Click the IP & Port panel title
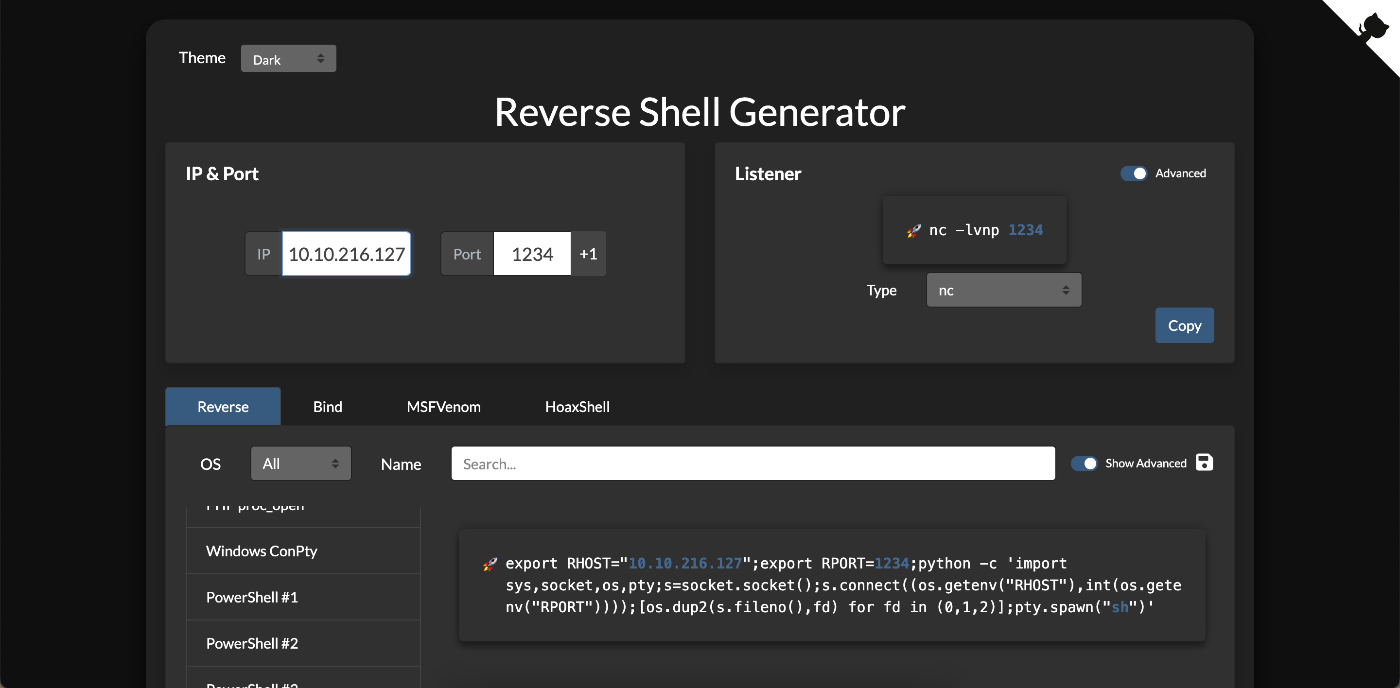The image size is (1400, 688). 222,173
